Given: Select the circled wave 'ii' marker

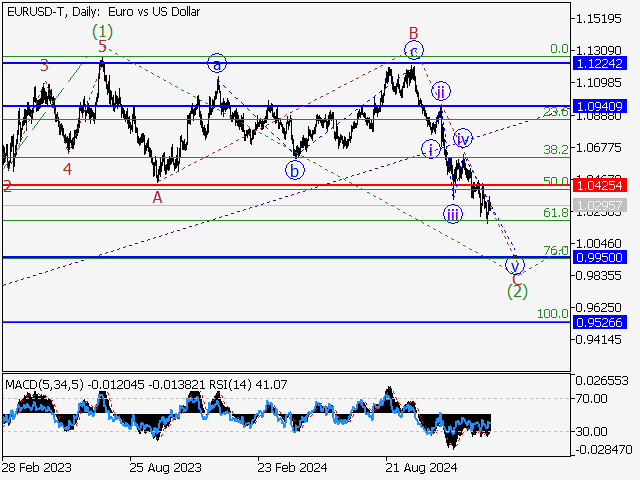Looking at the screenshot, I should pos(439,92).
